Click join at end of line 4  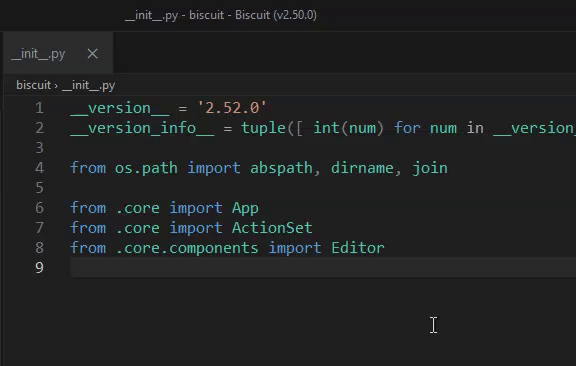(x=430, y=168)
